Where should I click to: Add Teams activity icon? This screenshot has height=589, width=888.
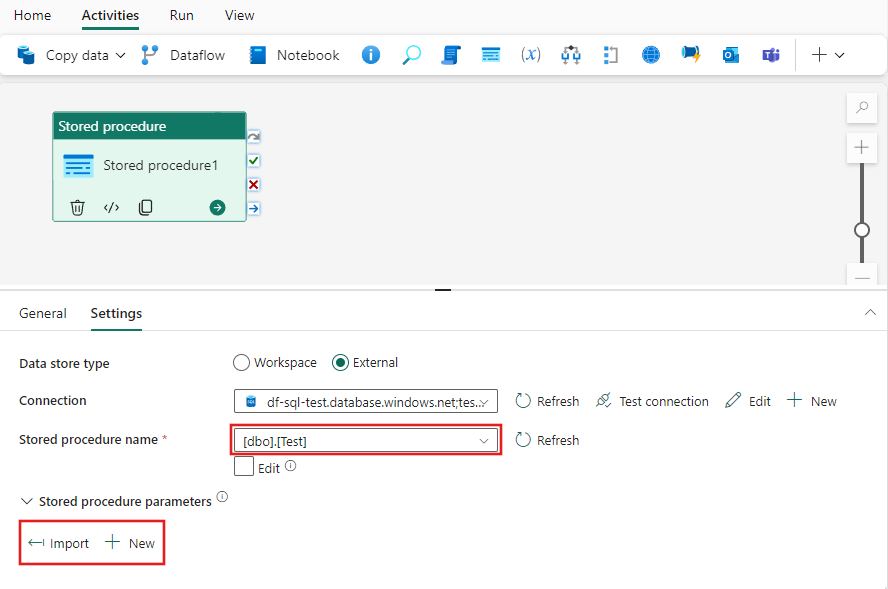coord(771,55)
